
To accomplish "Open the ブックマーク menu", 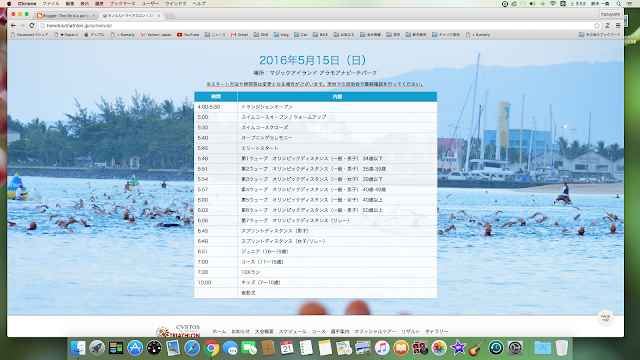I will [x=122, y=3].
